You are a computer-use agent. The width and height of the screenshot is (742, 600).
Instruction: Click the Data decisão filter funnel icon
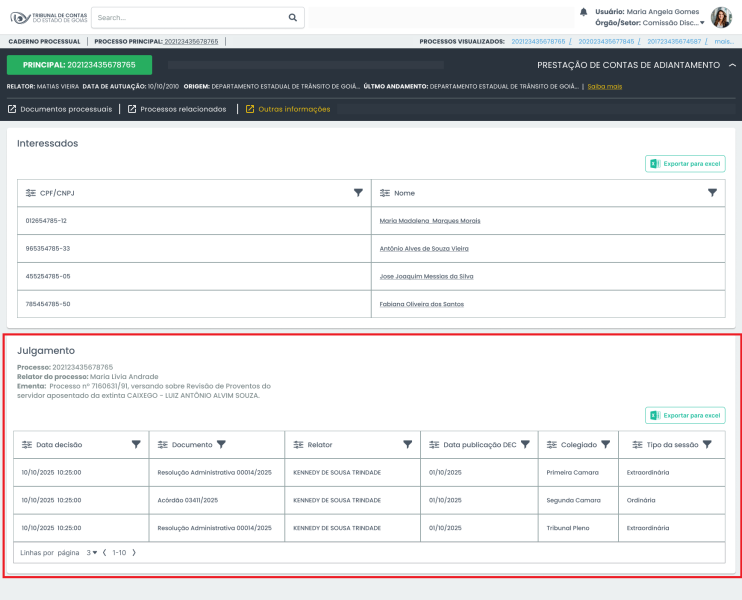coord(136,444)
